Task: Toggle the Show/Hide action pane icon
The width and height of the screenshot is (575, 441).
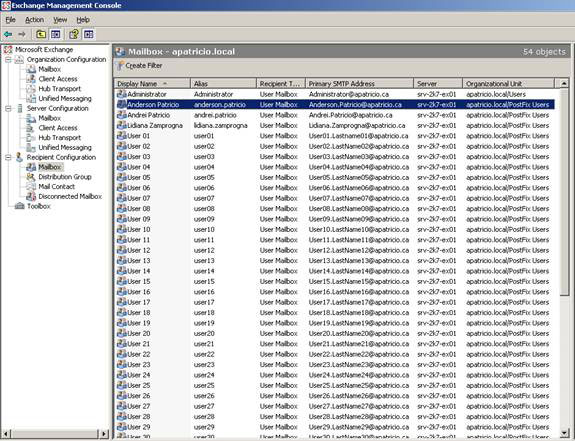Action: pyautogui.click(x=89, y=34)
